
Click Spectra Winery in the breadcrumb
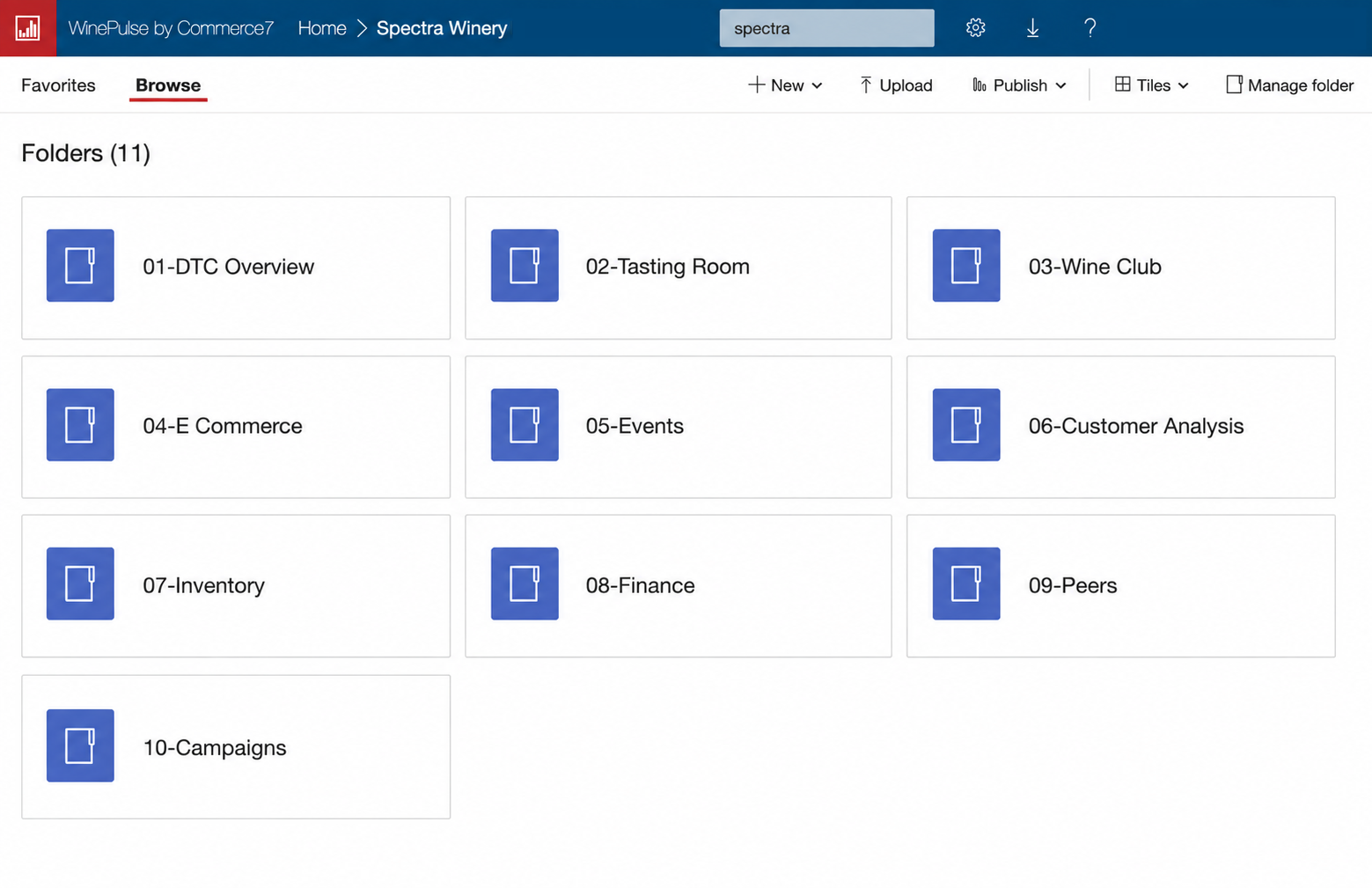[442, 28]
